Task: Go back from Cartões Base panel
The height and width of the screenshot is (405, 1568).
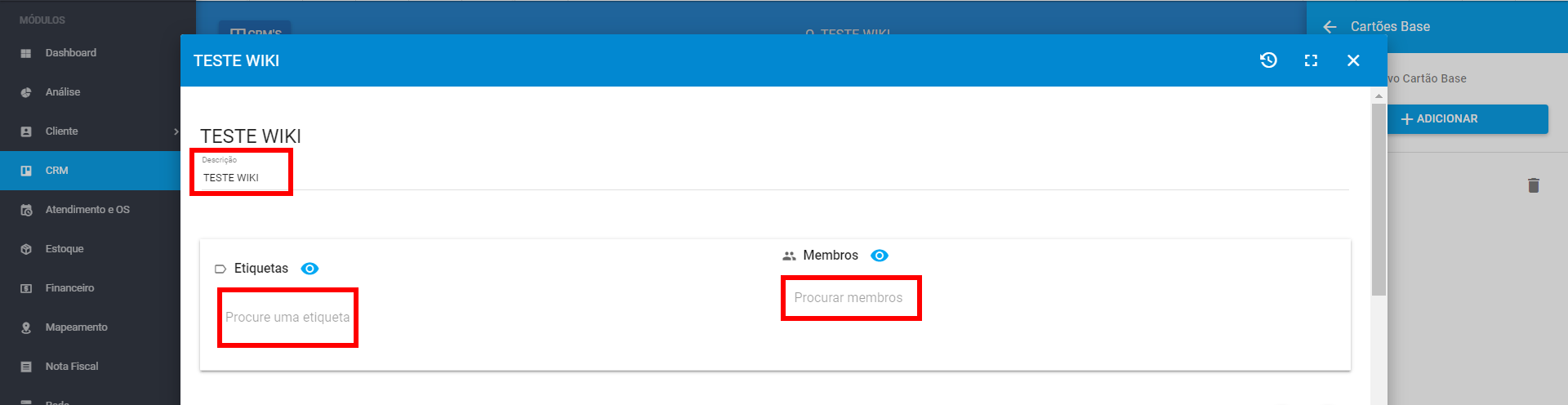Action: click(x=1330, y=27)
